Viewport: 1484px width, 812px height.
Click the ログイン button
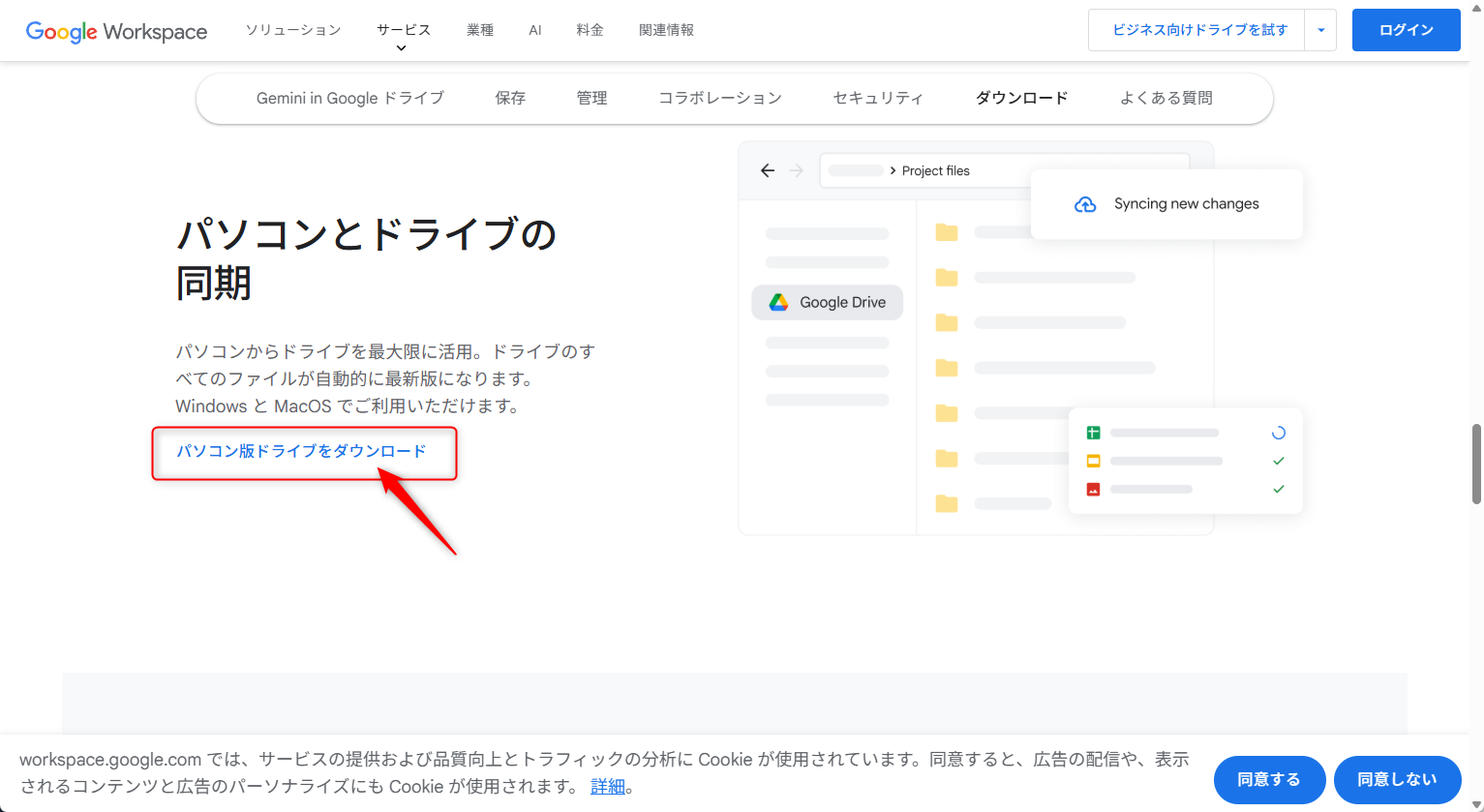(1406, 30)
